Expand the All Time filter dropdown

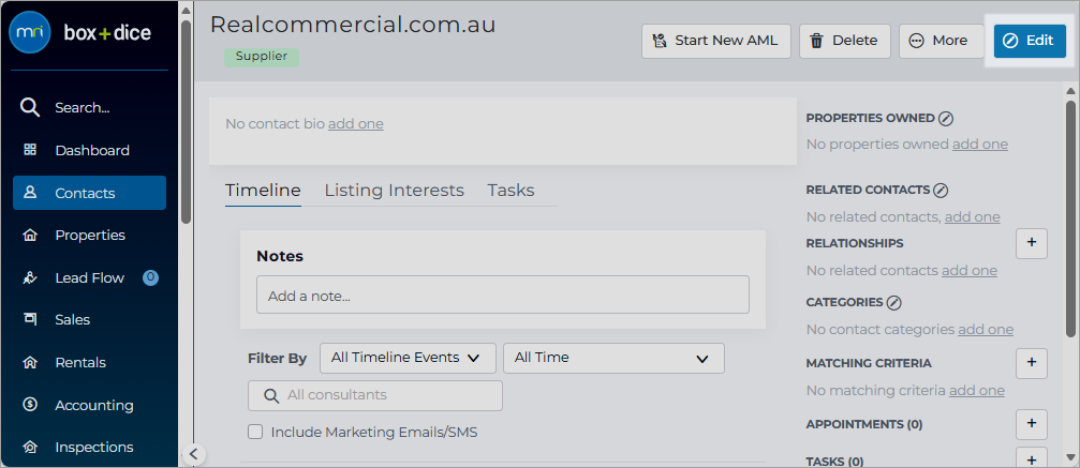click(614, 358)
